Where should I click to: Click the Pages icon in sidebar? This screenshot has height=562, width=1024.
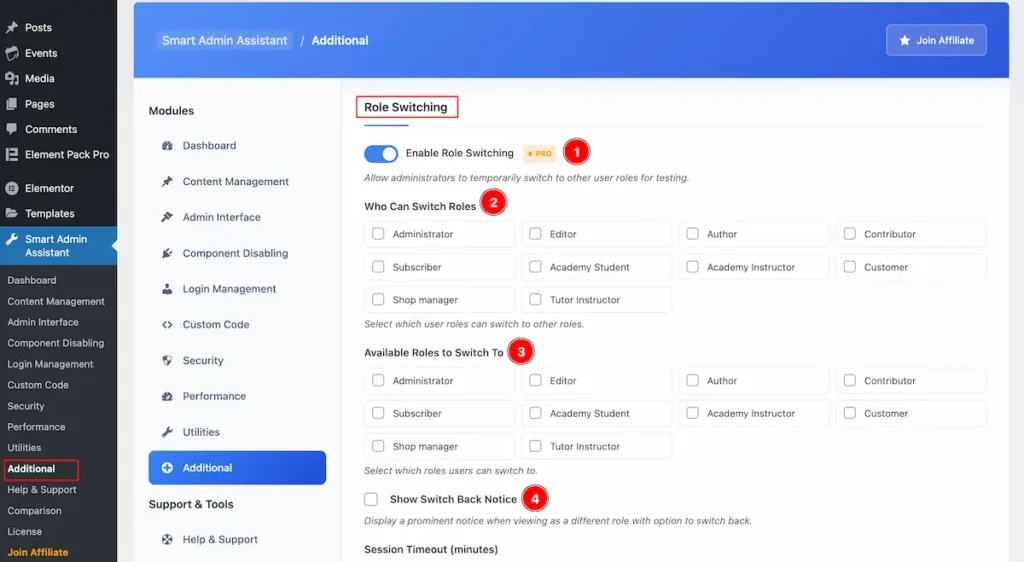[12, 104]
